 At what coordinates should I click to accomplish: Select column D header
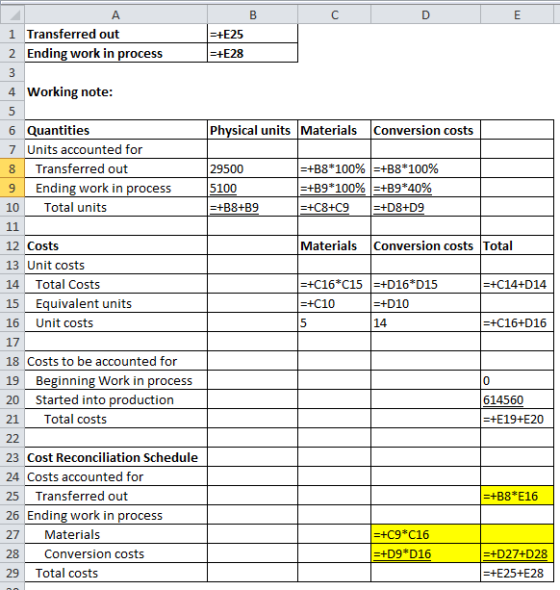point(425,15)
